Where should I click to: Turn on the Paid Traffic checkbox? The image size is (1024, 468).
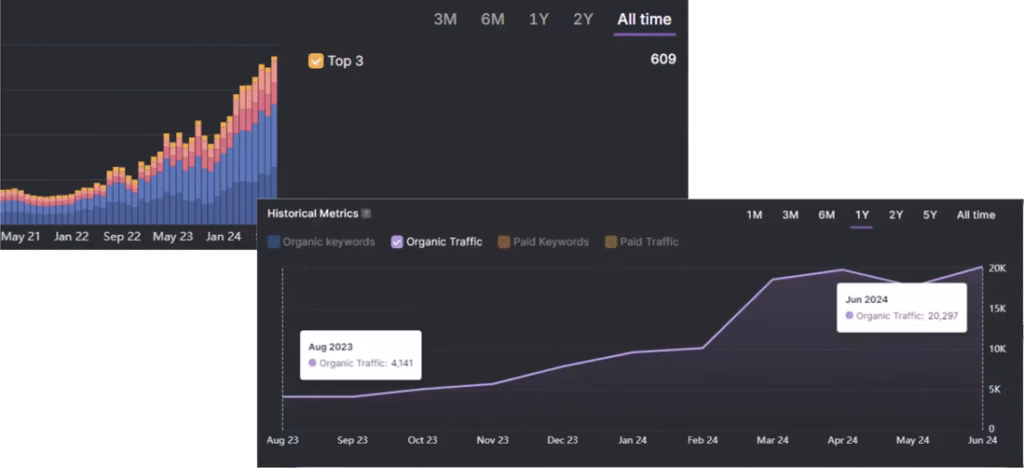click(x=610, y=242)
